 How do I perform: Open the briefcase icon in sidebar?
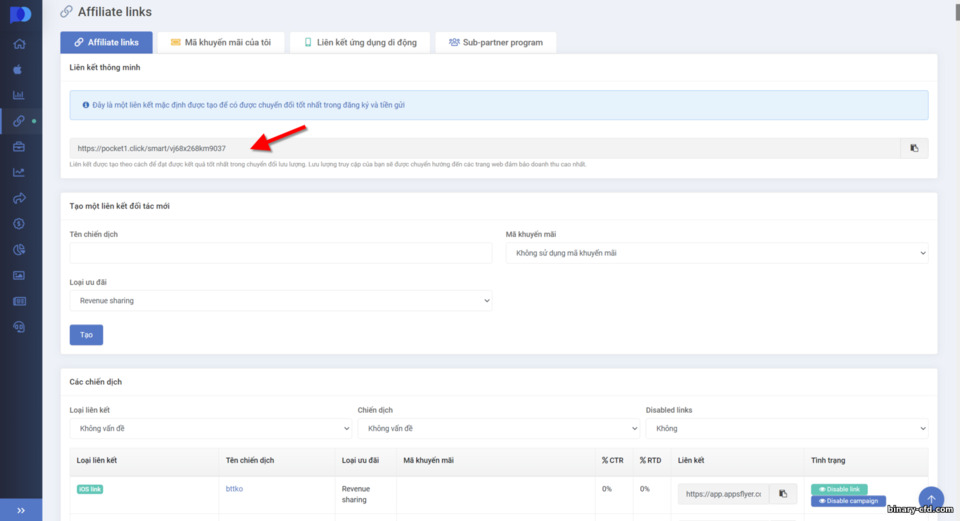click(19, 146)
